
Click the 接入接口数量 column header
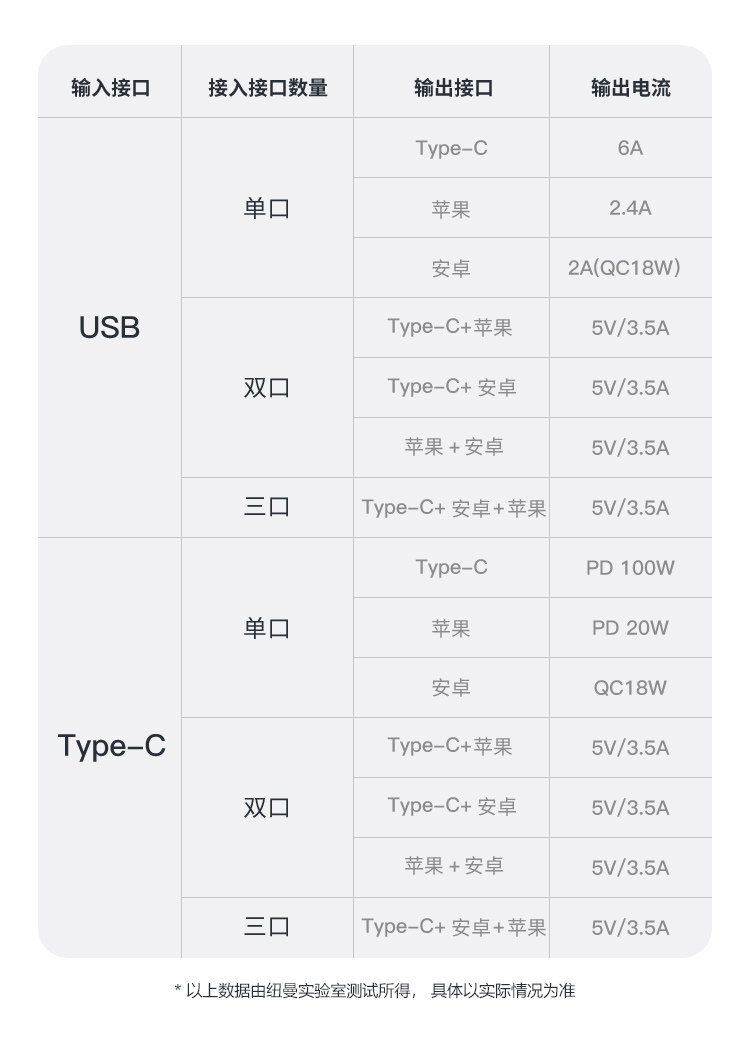point(268,87)
